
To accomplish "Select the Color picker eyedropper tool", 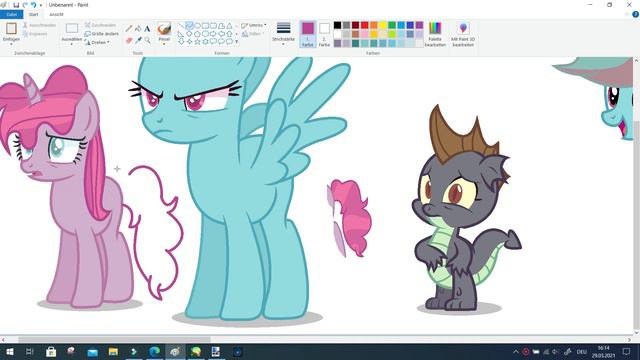I will coord(138,40).
